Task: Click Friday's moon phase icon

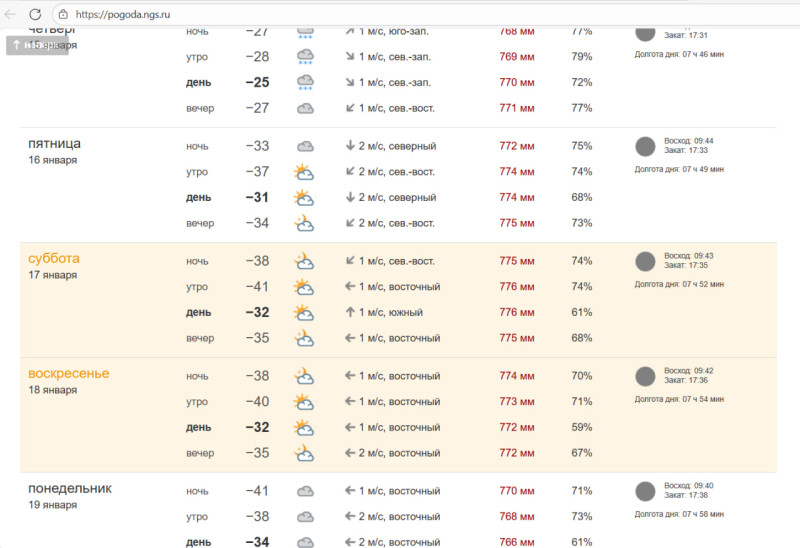Action: point(646,147)
